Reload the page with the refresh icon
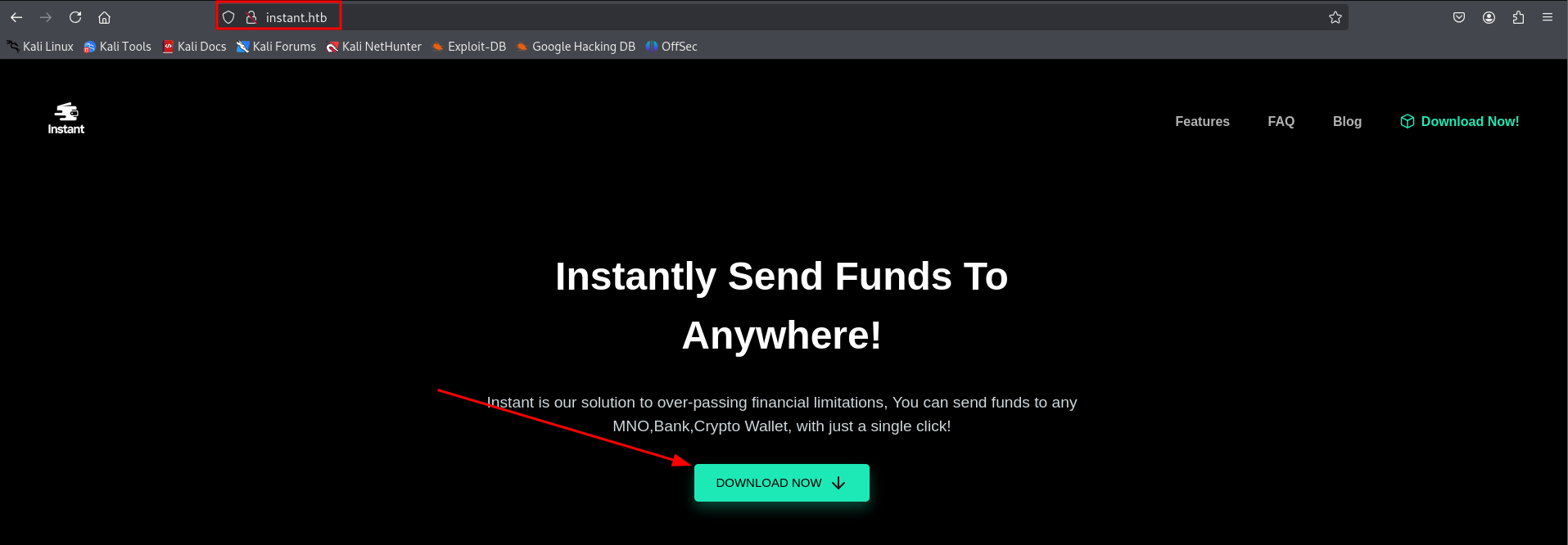The image size is (1568, 545). (x=75, y=17)
